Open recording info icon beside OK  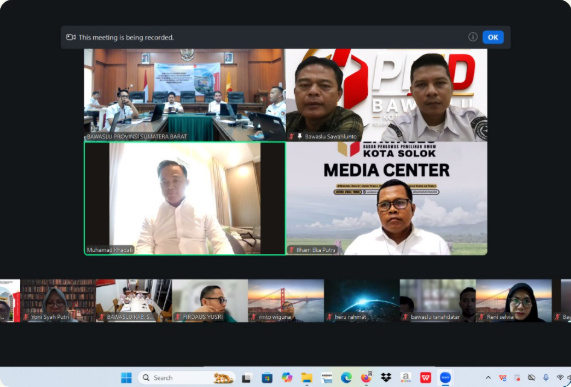coord(473,37)
